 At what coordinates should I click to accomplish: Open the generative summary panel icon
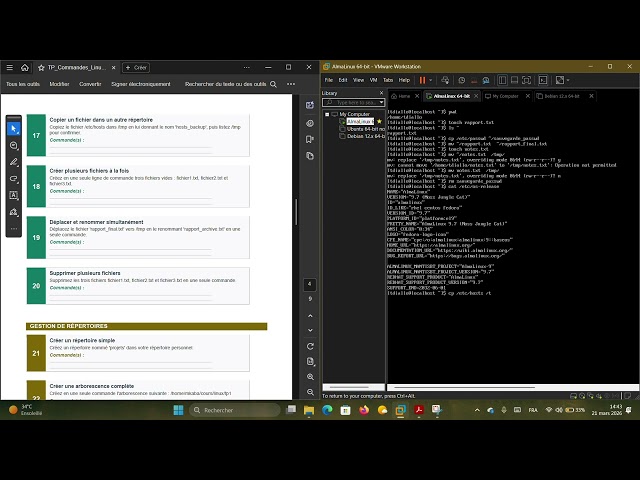point(310,123)
